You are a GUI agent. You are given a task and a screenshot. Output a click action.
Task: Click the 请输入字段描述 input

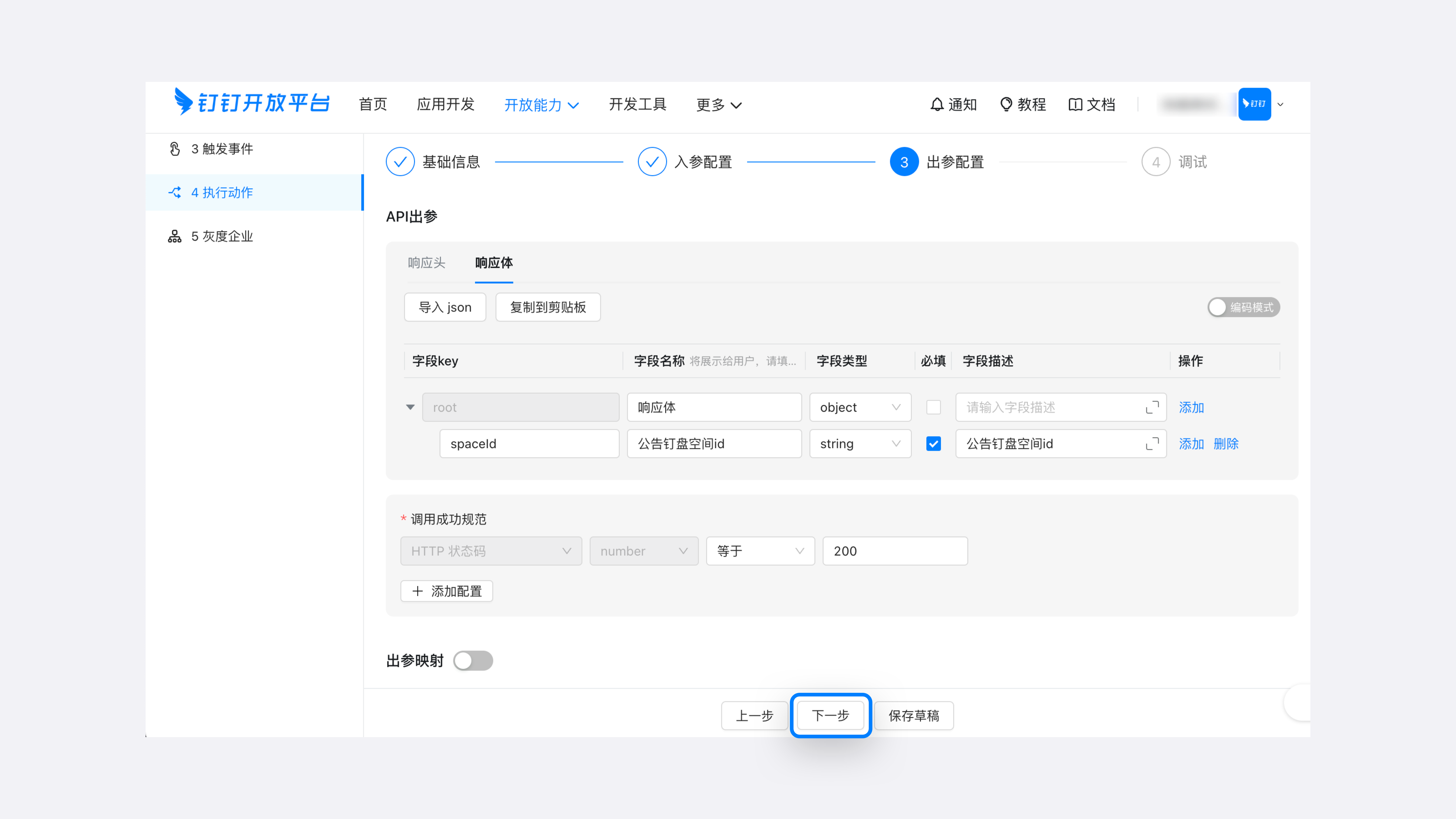pyautogui.click(x=1060, y=407)
